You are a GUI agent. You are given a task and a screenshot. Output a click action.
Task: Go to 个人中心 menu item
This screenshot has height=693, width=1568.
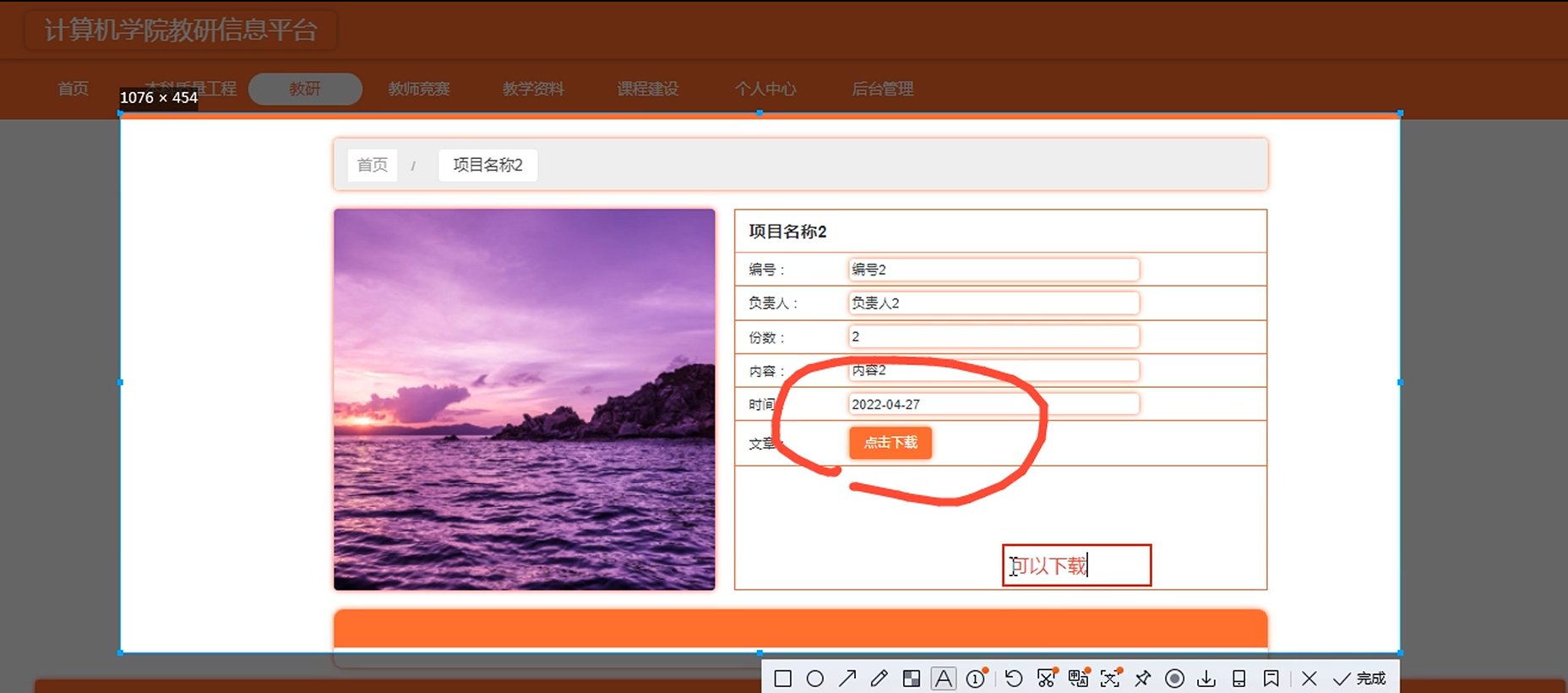click(765, 89)
